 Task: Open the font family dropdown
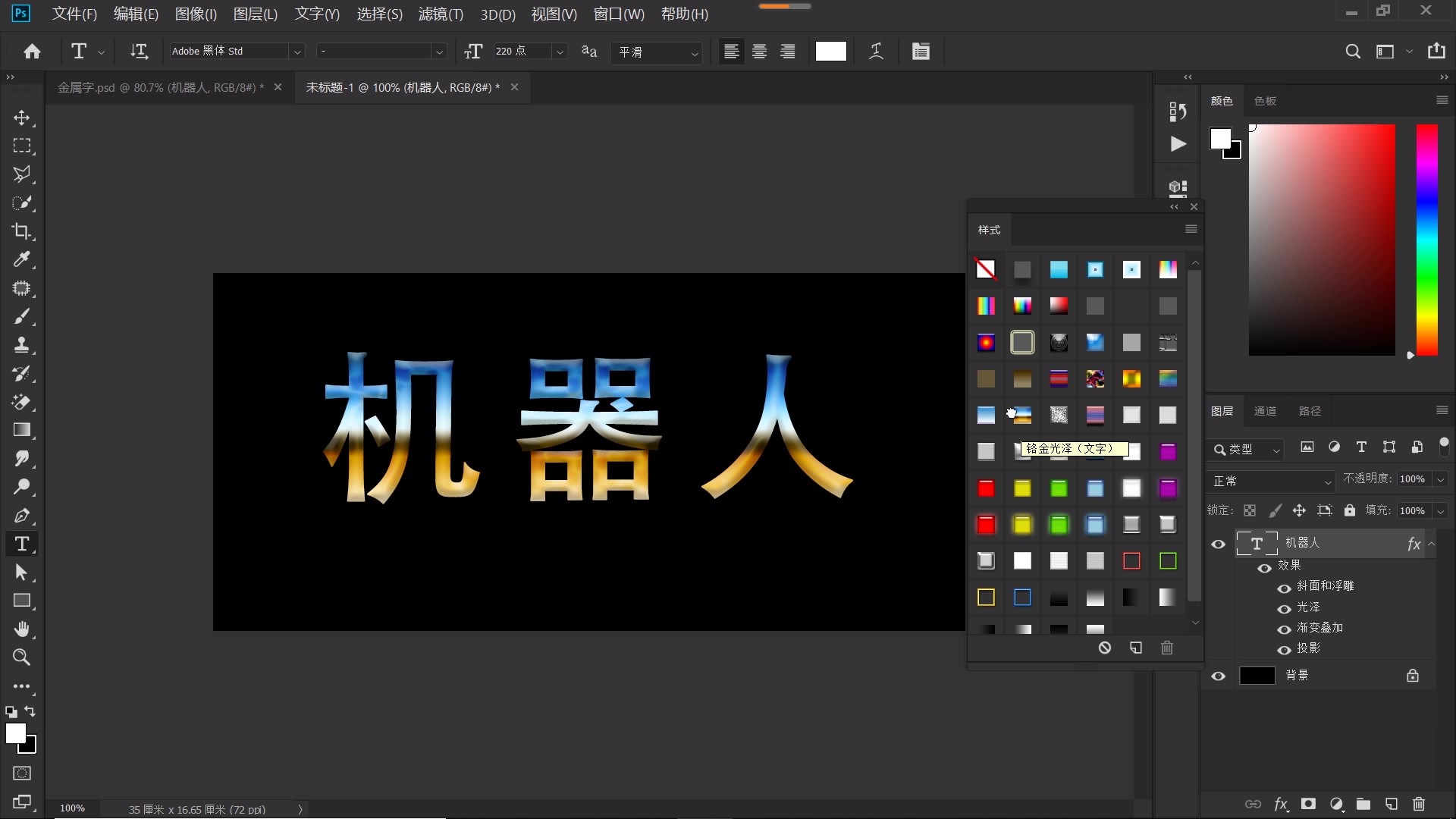click(297, 51)
